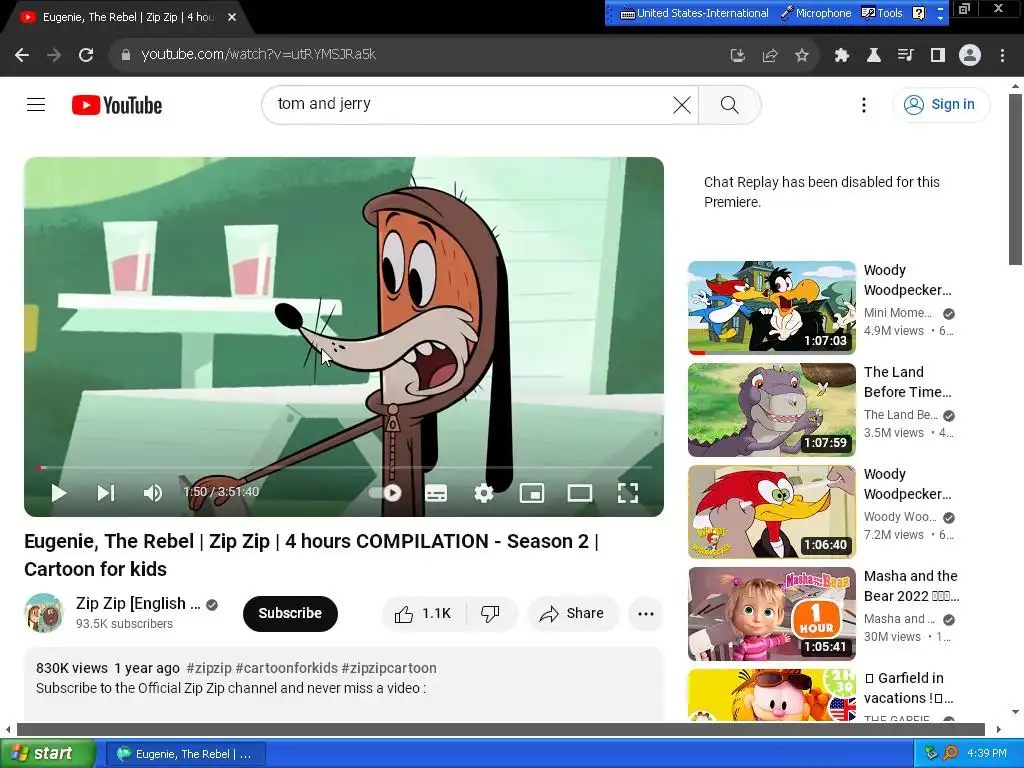Click the vertical page scrollbar thumb
Viewport: 1024px width, 768px height.
point(1015,180)
